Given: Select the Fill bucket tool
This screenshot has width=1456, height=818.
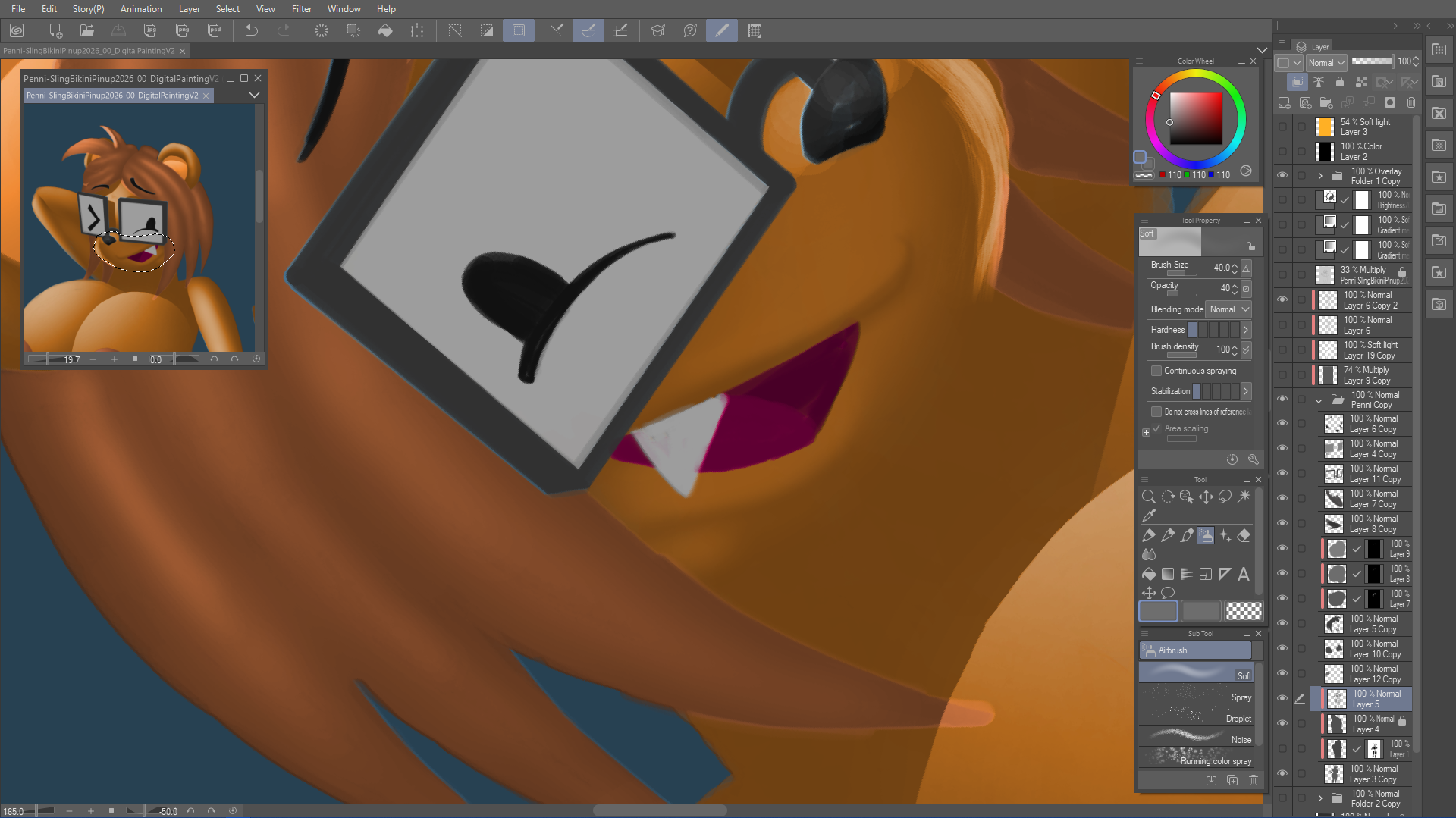Looking at the screenshot, I should [1149, 575].
